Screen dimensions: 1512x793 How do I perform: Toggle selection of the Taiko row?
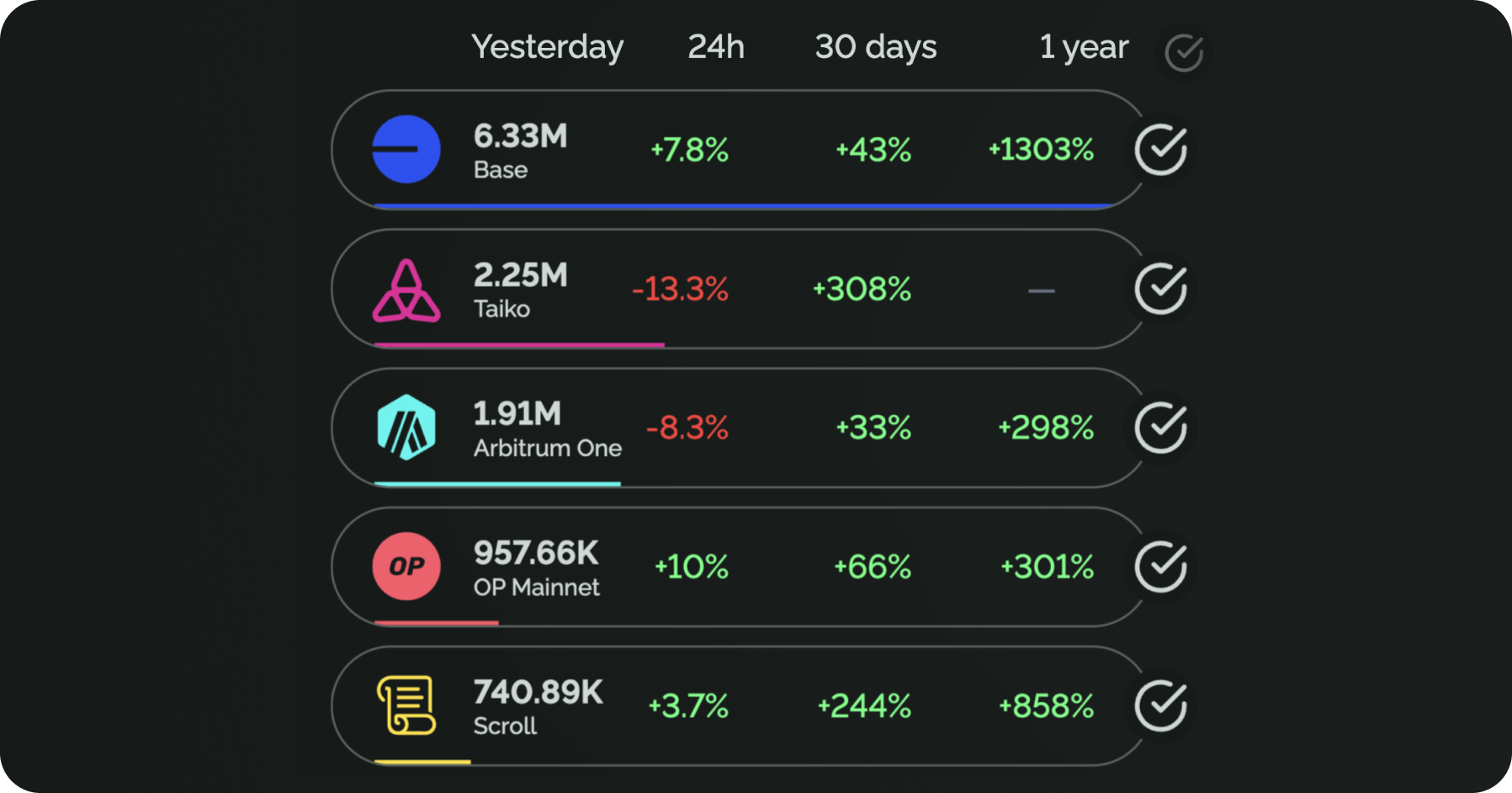1160,289
